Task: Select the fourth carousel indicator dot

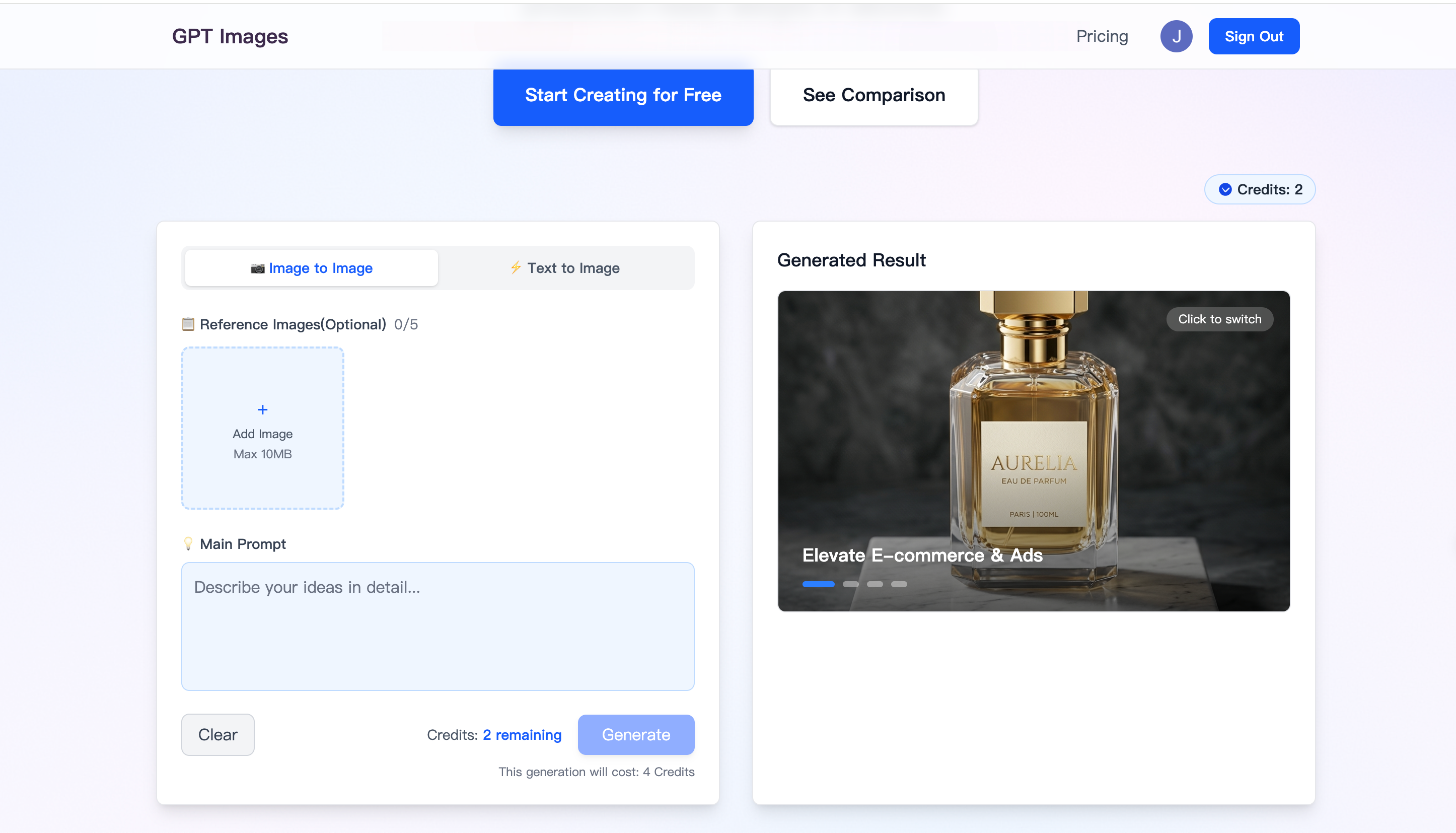Action: pos(899,584)
